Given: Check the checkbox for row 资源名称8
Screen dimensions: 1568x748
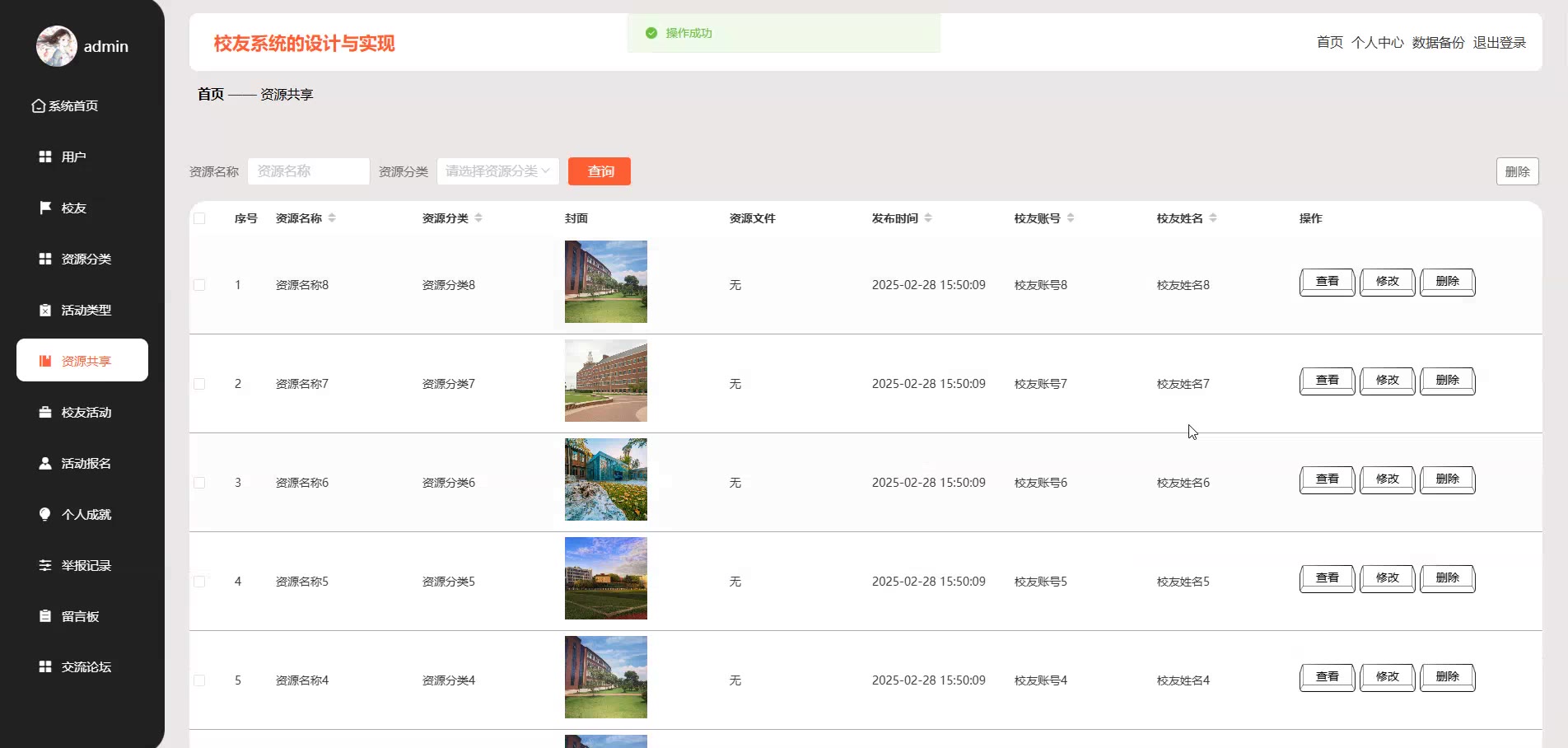Looking at the screenshot, I should click(199, 285).
